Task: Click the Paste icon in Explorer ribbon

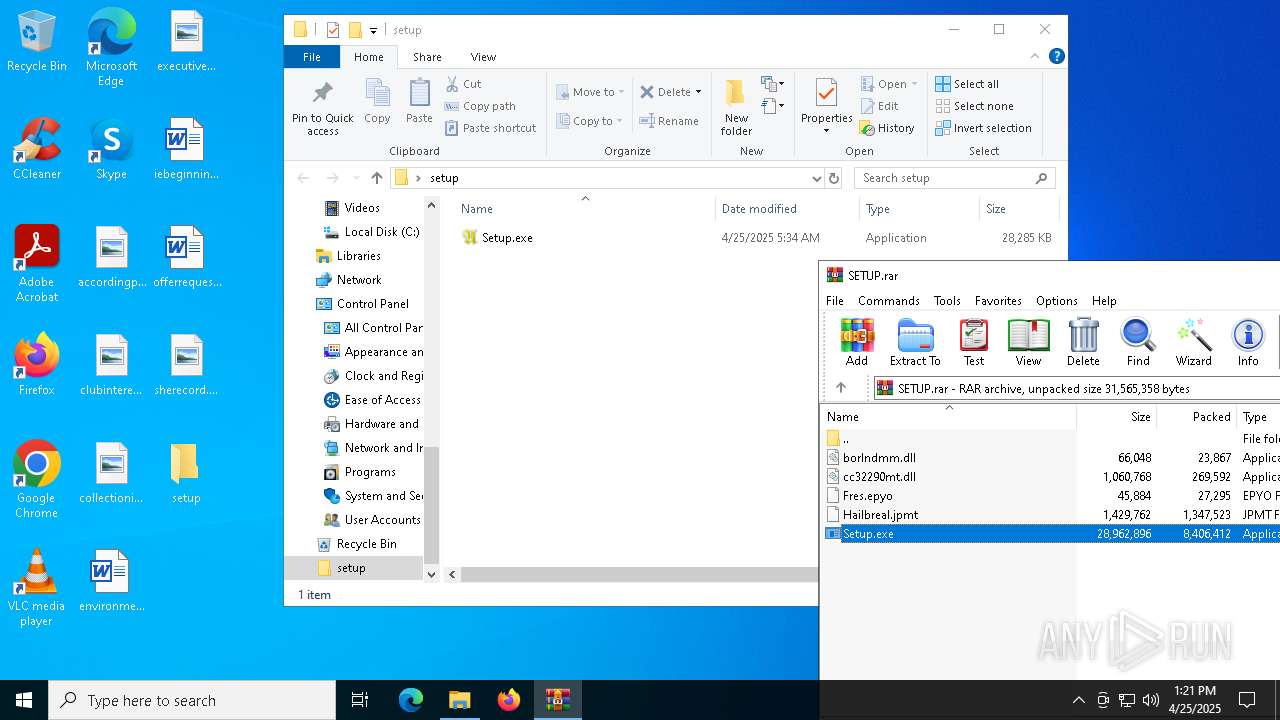Action: [419, 102]
